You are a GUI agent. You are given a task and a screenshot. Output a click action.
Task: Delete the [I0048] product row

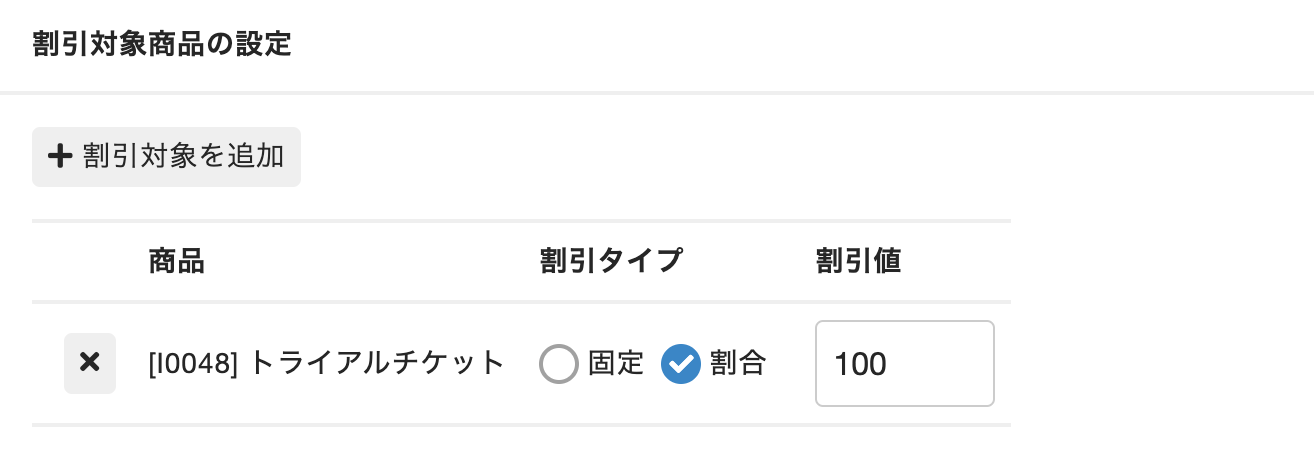coord(90,363)
